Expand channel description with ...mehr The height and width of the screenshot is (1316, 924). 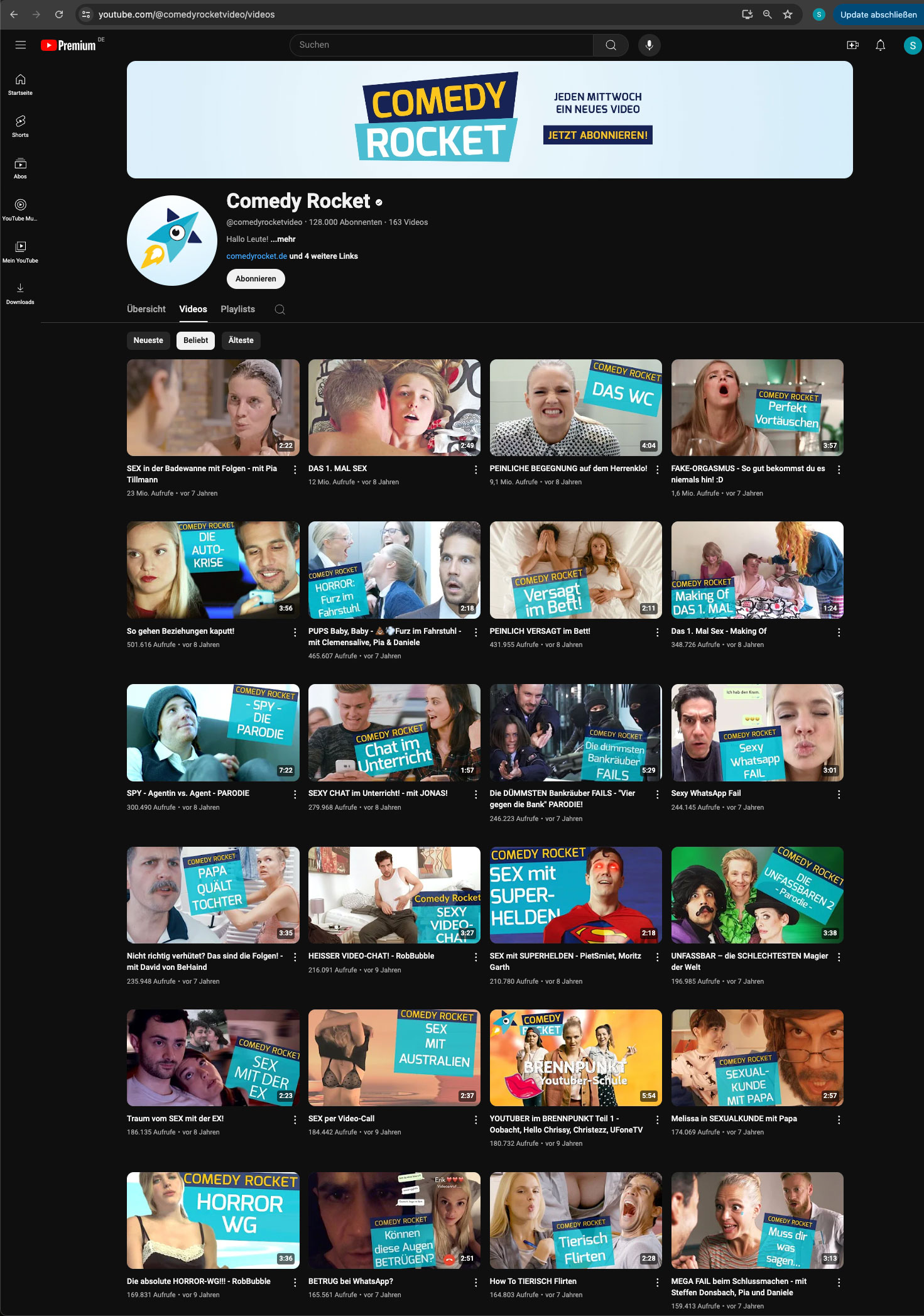coord(283,239)
